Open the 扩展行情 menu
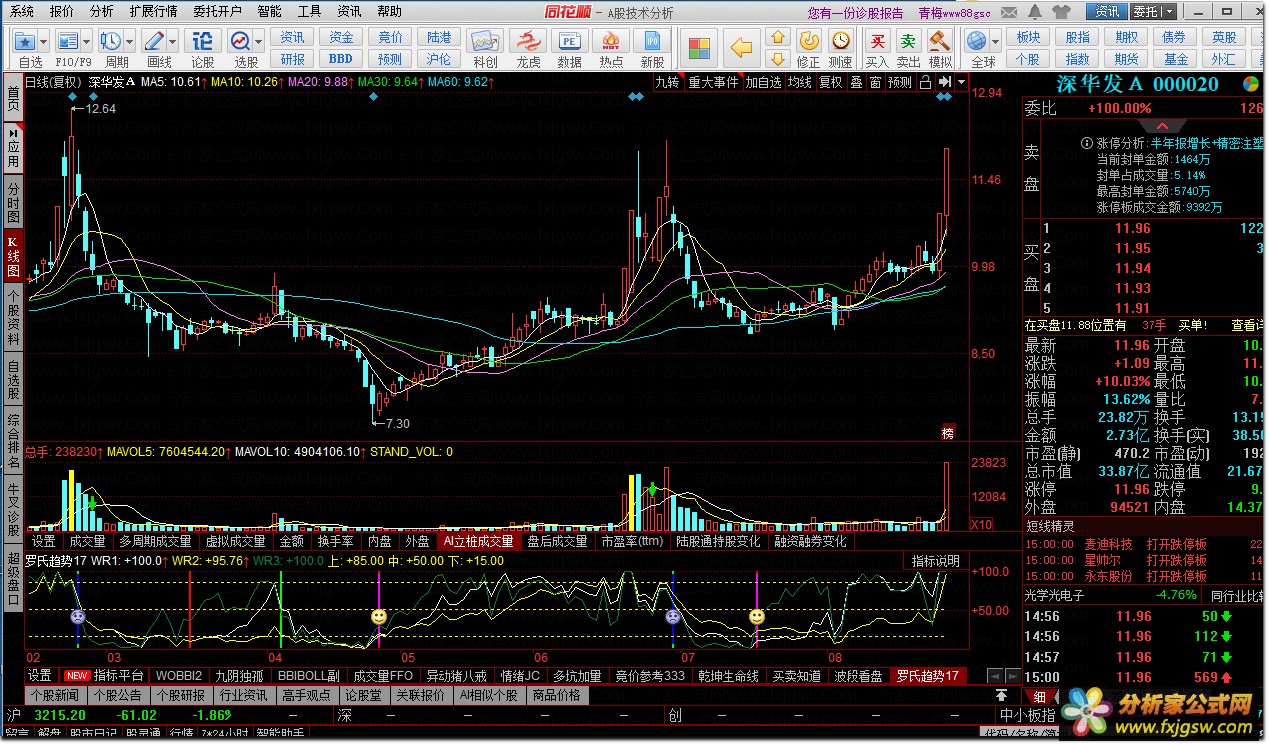The width and height of the screenshot is (1269, 744). (154, 12)
